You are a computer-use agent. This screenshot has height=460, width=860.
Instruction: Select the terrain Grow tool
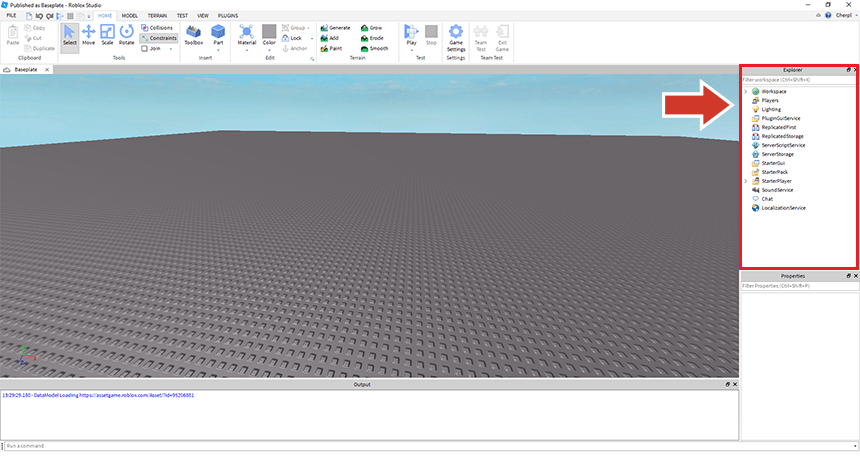371,27
